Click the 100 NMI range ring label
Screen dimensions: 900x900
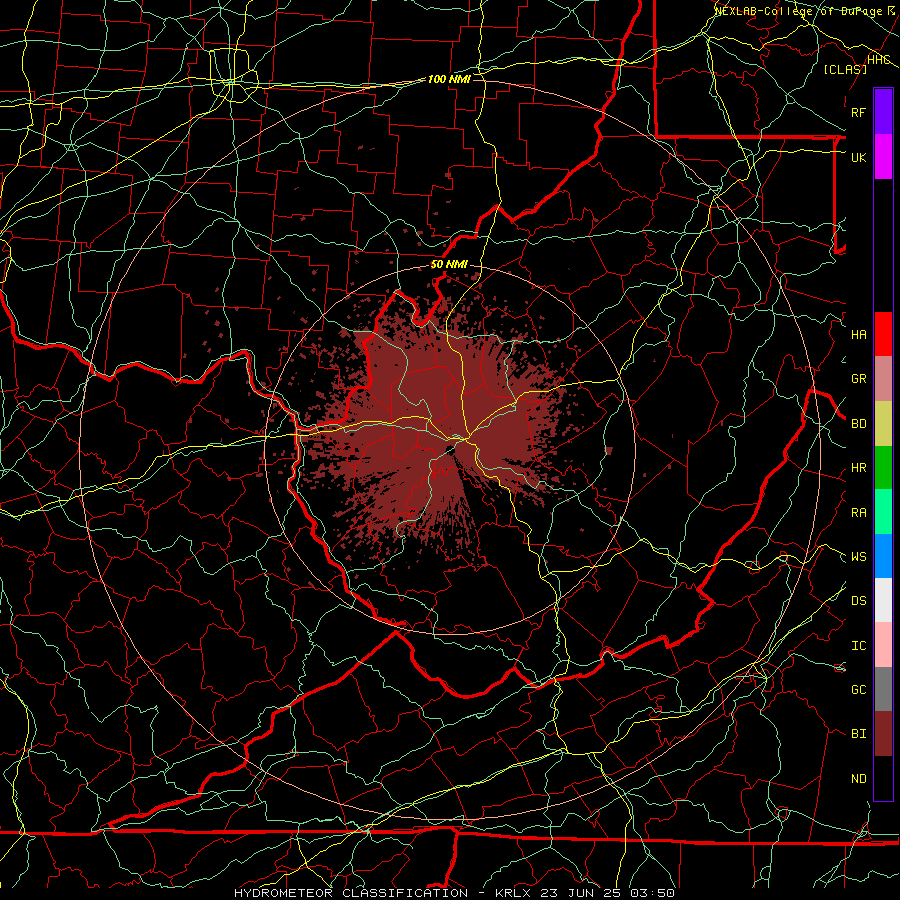[449, 79]
